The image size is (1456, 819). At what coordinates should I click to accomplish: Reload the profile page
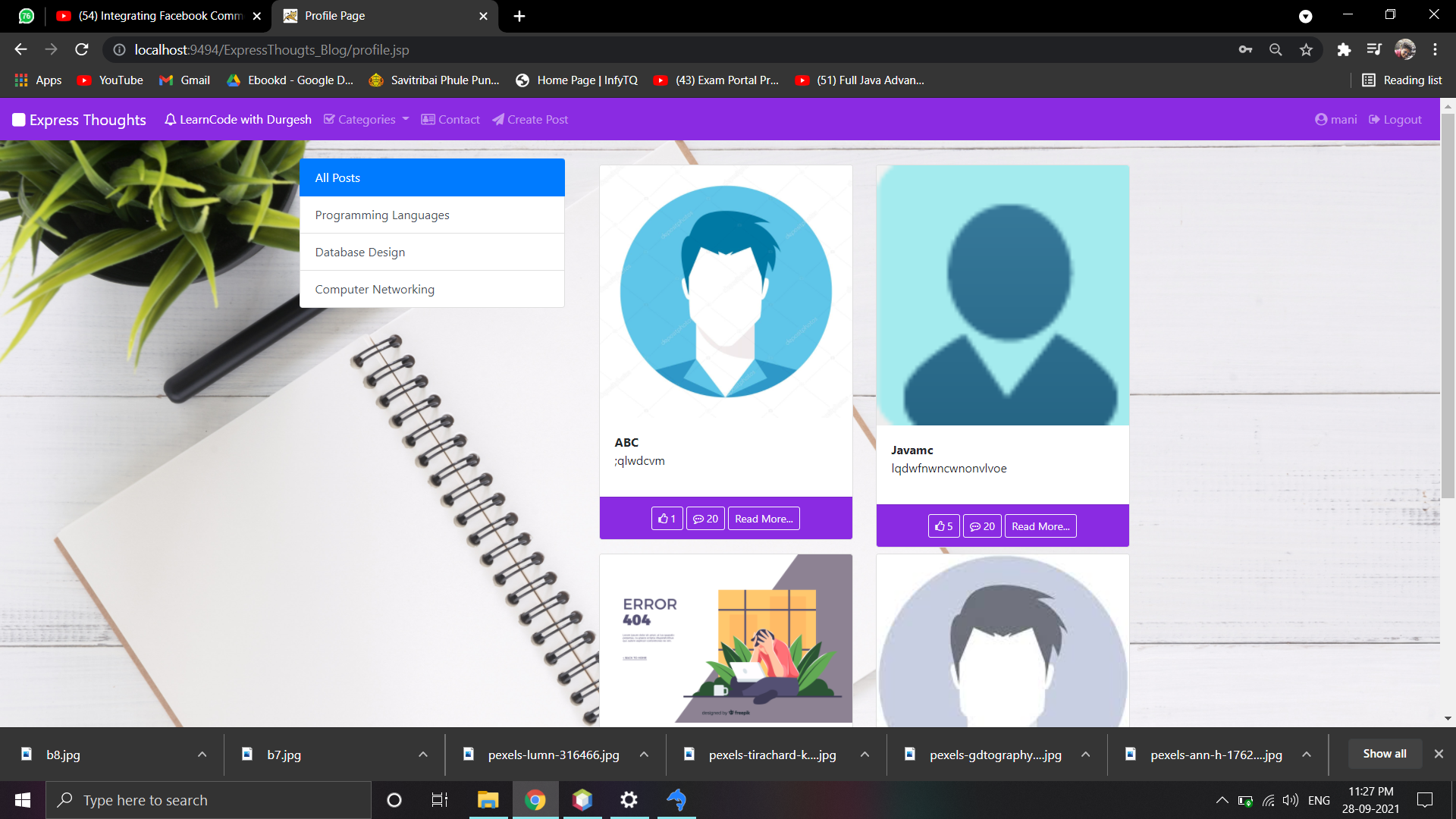tap(82, 50)
